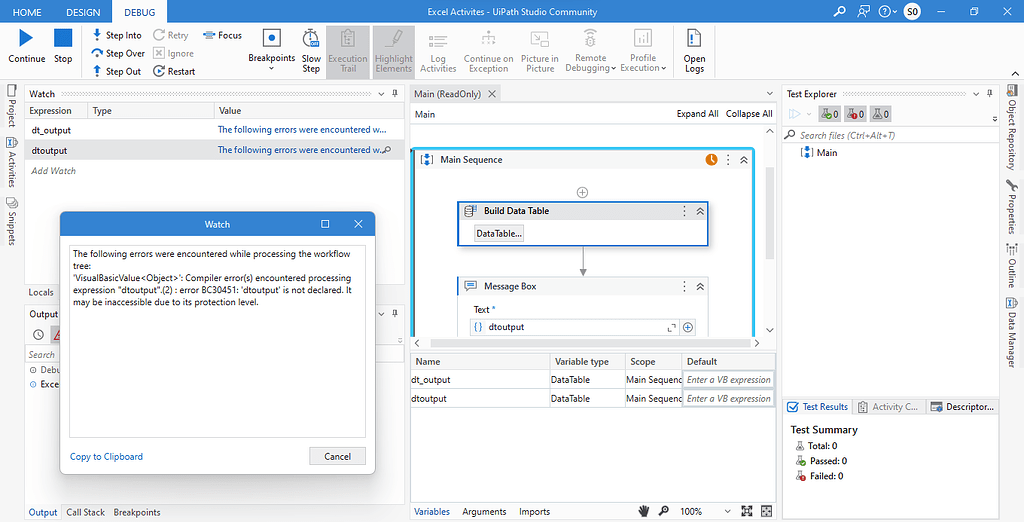Stop the debugging session
The width and height of the screenshot is (1024, 522).
(63, 39)
